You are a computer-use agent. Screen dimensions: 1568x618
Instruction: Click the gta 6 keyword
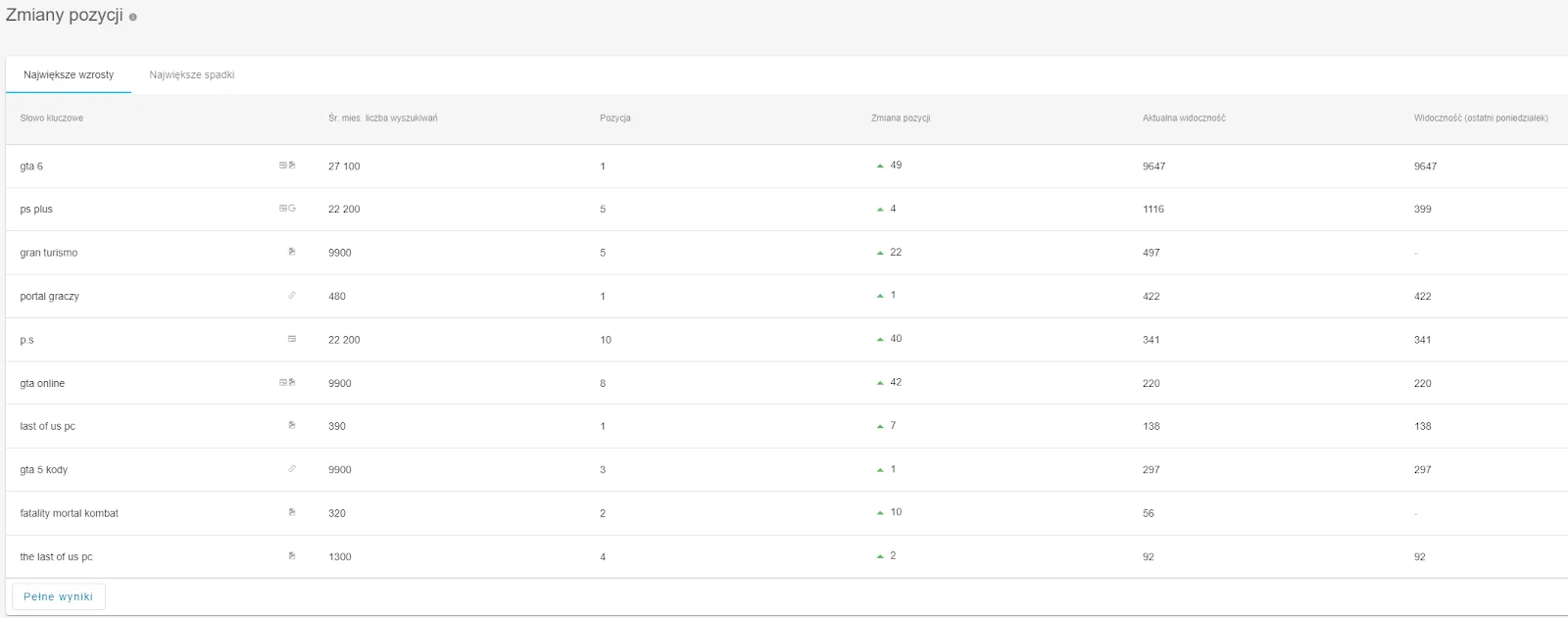point(31,166)
